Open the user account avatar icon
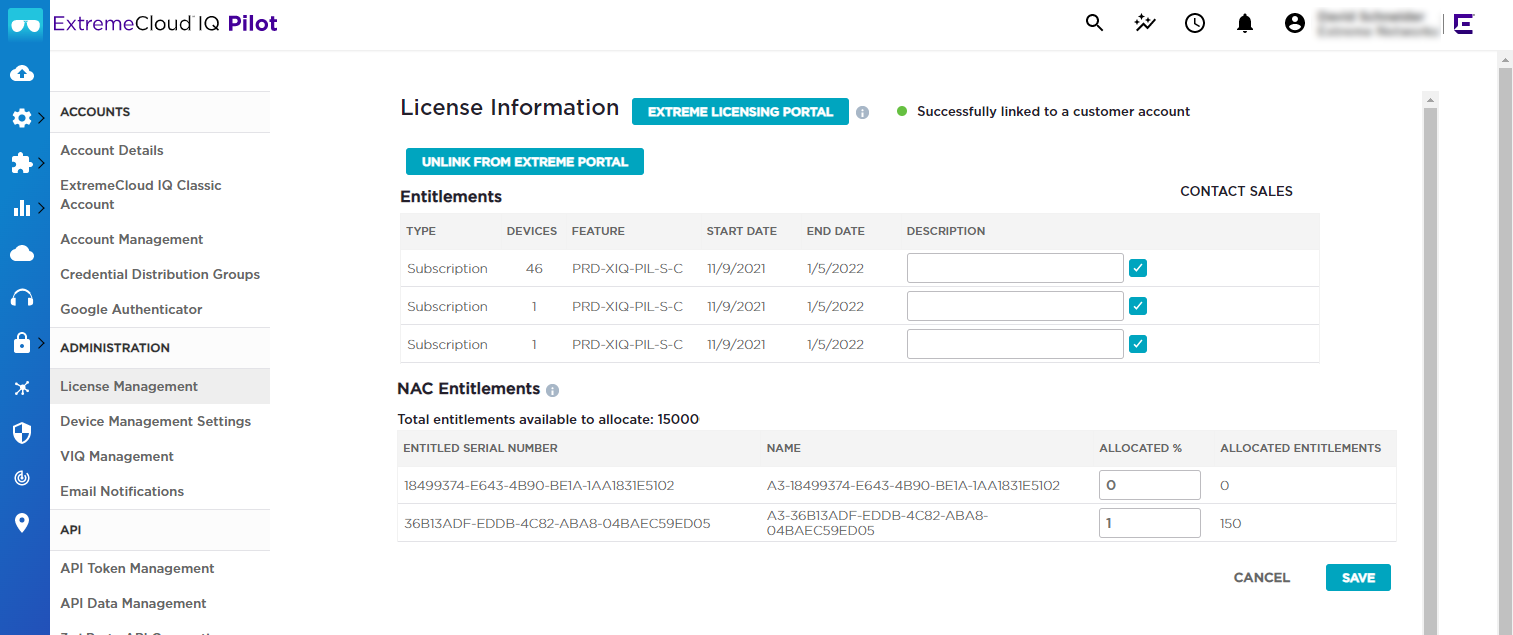 [1295, 23]
